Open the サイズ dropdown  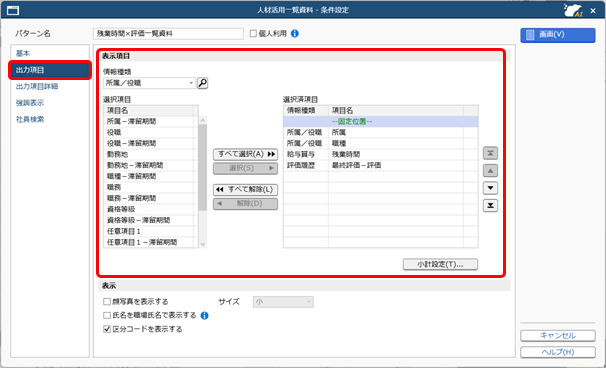click(x=283, y=302)
